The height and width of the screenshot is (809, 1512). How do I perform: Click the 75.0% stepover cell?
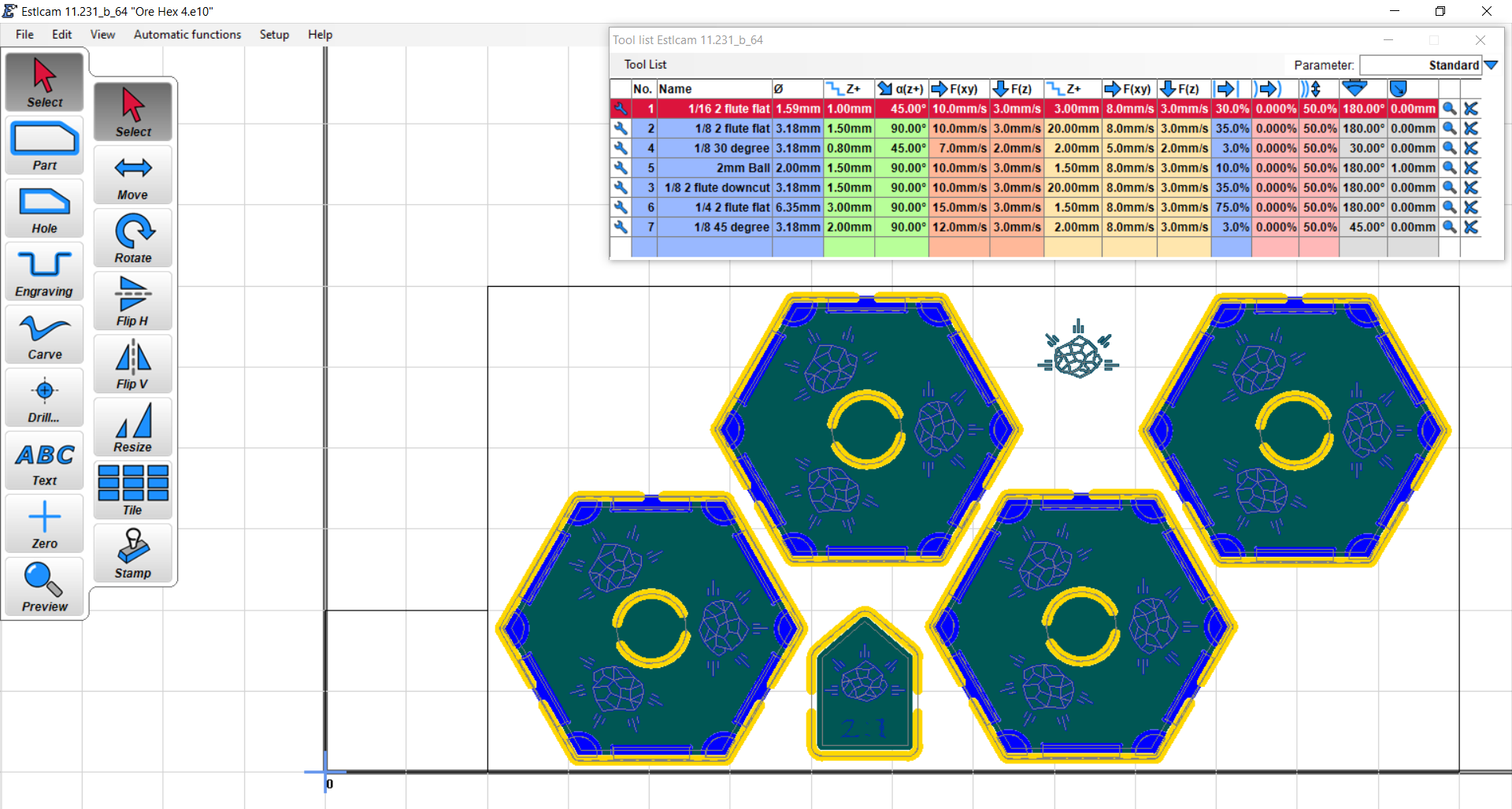tap(1232, 207)
